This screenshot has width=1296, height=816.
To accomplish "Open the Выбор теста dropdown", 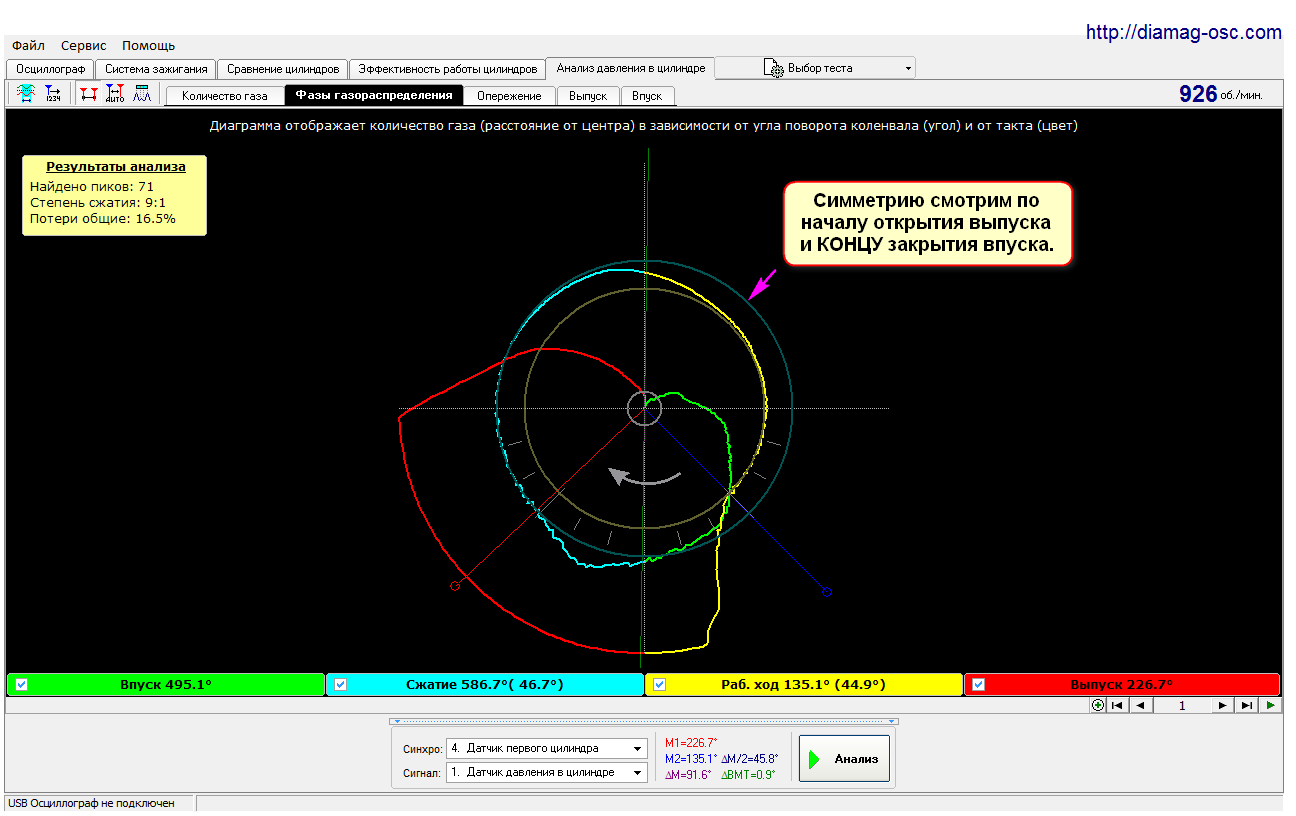I will [908, 68].
